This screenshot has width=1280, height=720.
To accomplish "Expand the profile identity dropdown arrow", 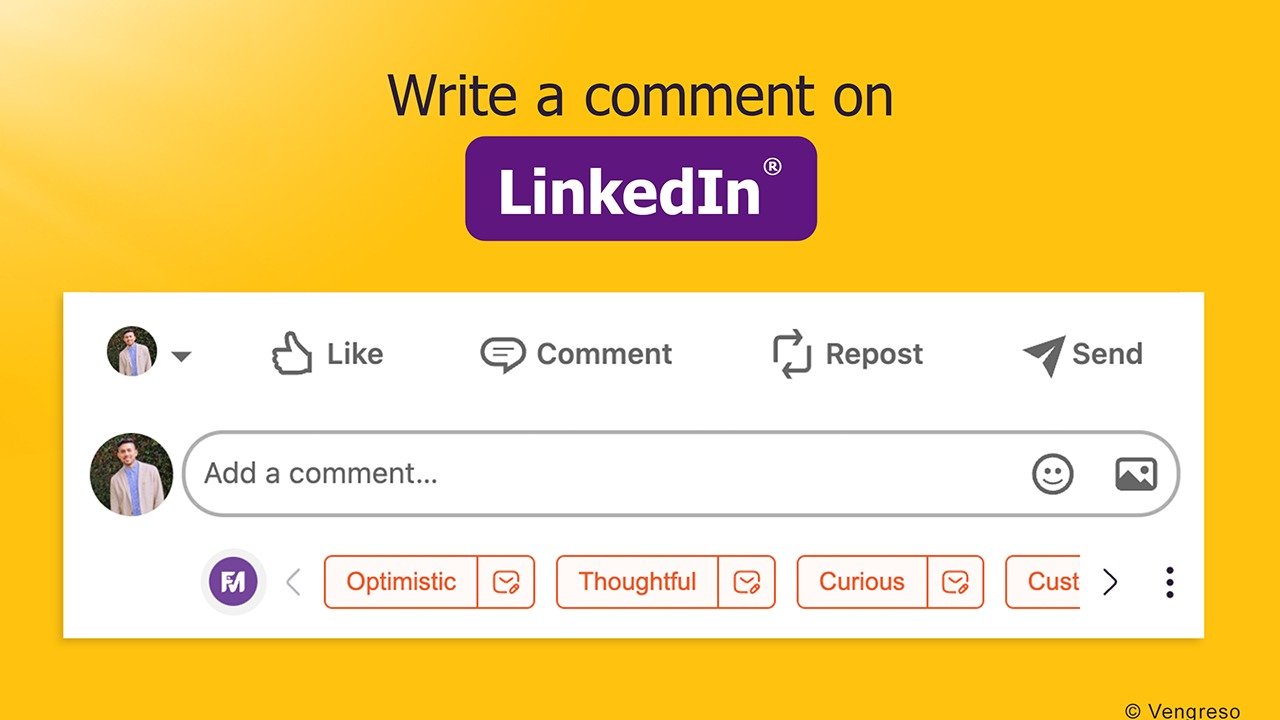I will pyautogui.click(x=181, y=356).
